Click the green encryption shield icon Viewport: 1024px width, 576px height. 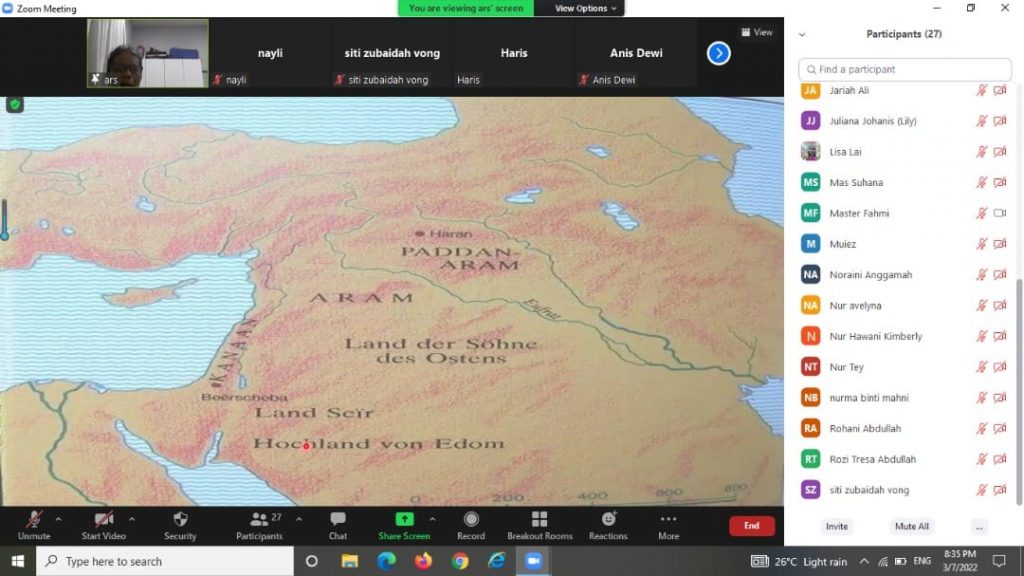15,104
